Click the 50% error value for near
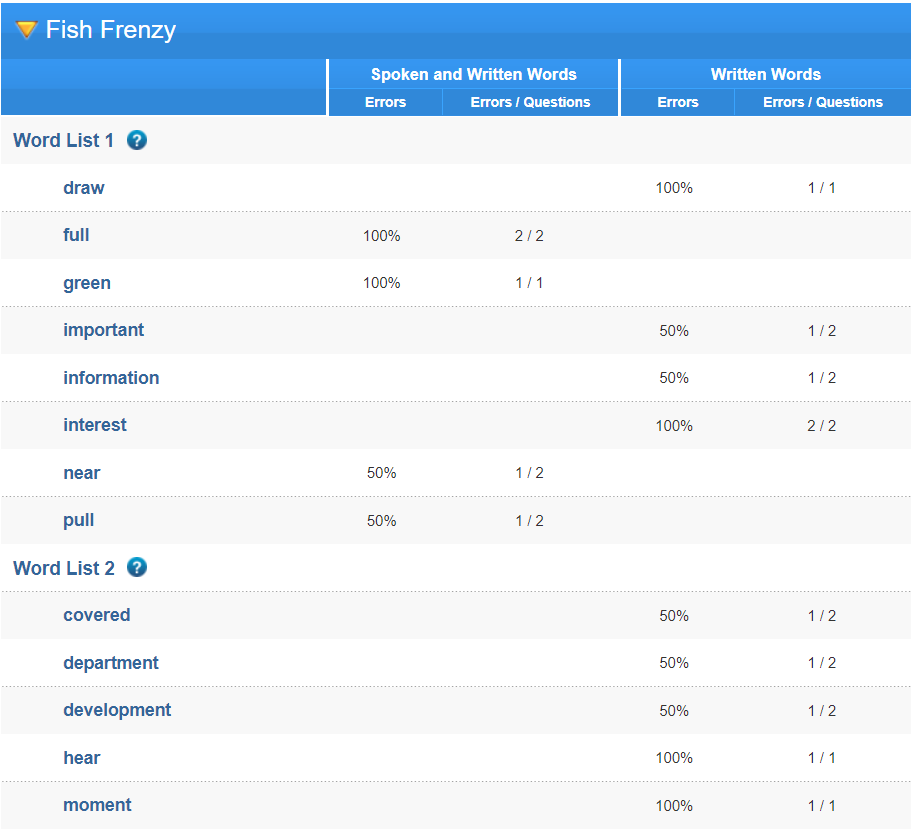 click(382, 473)
